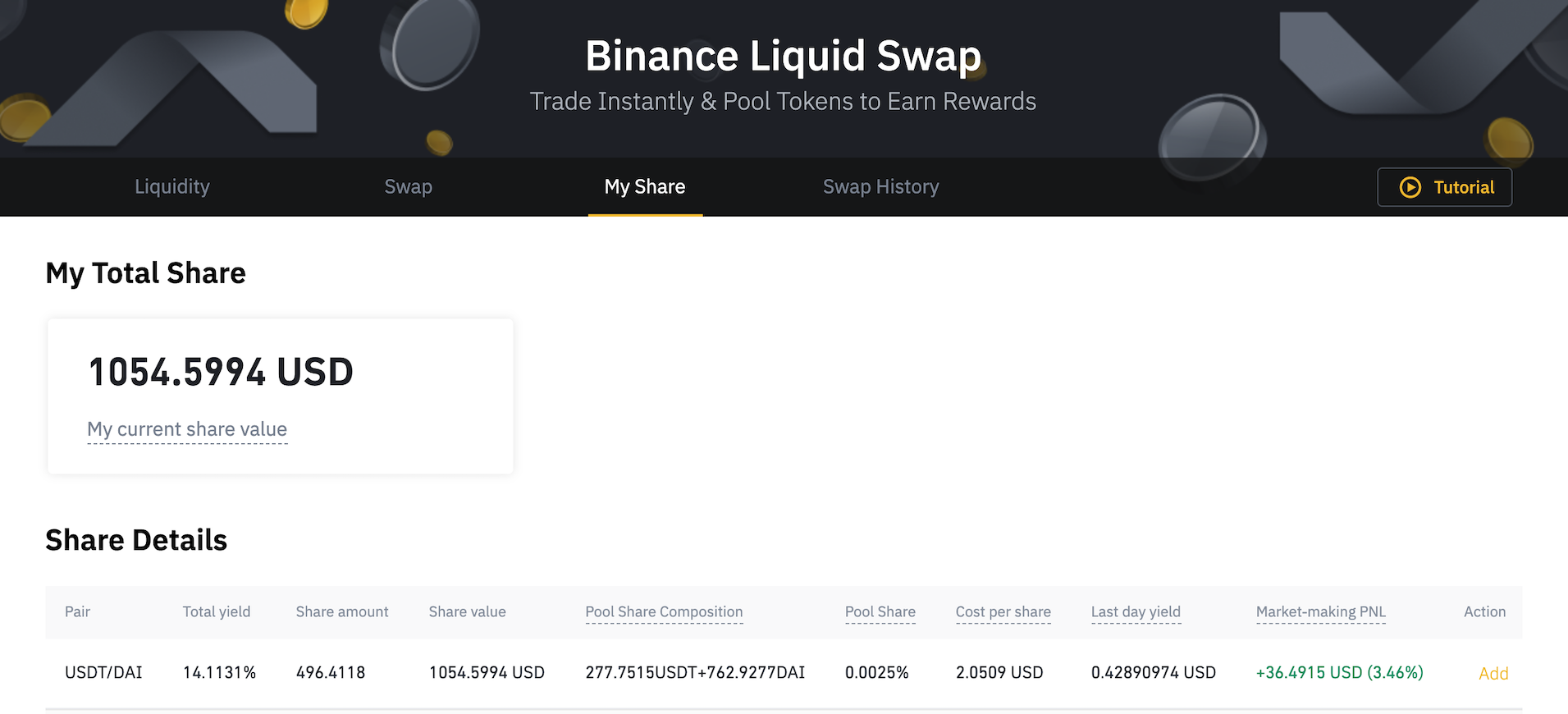Click the Share value column header
Viewport: 1568px width, 714px height.
click(466, 612)
